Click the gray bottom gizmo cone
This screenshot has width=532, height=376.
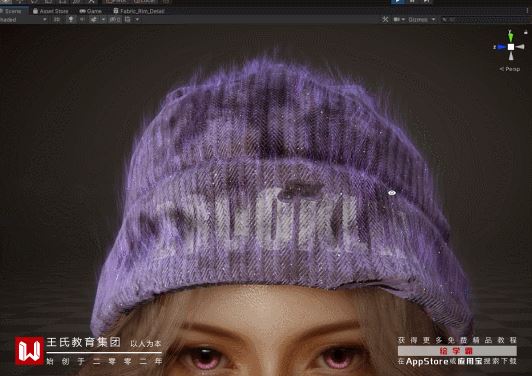click(511, 56)
